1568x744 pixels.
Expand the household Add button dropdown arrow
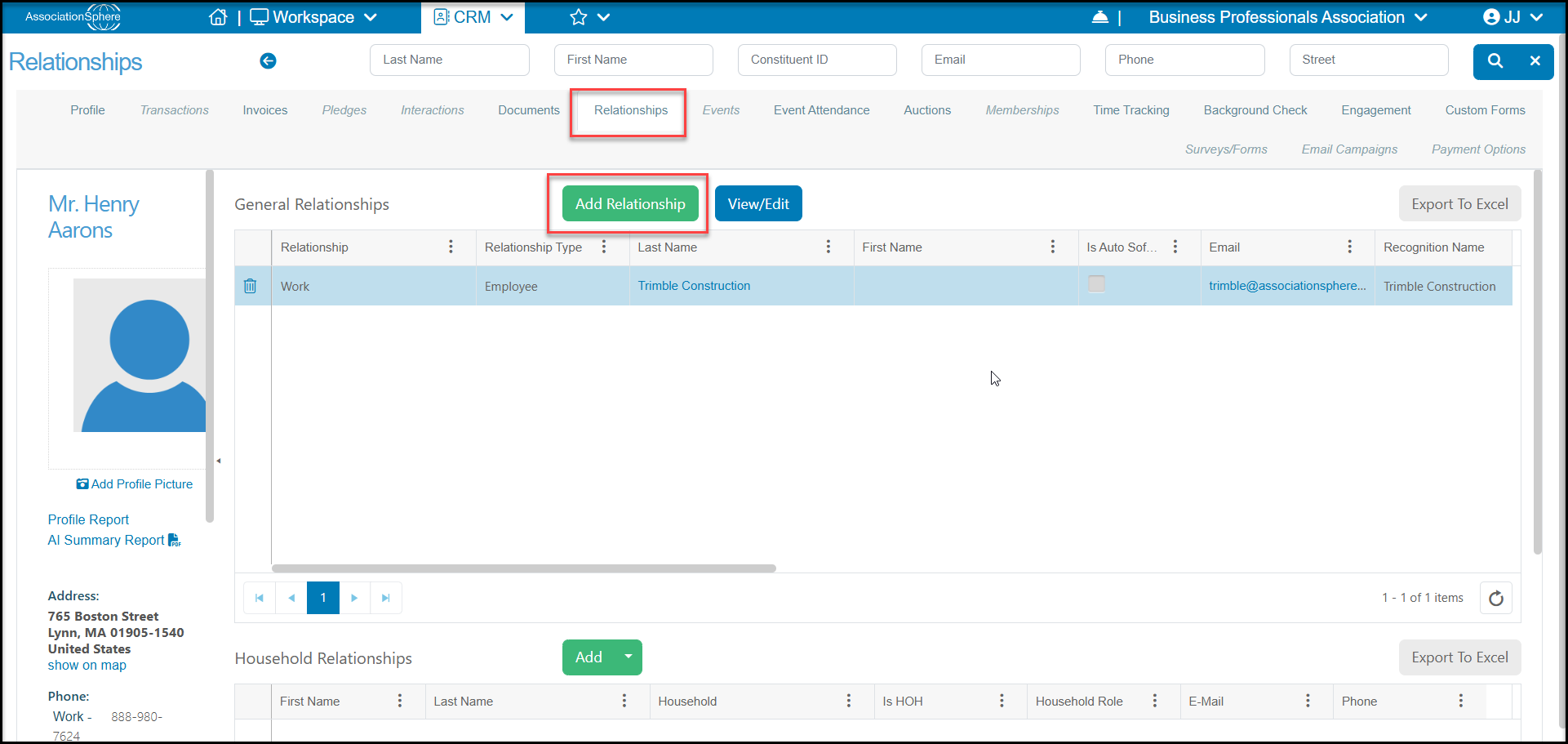629,657
